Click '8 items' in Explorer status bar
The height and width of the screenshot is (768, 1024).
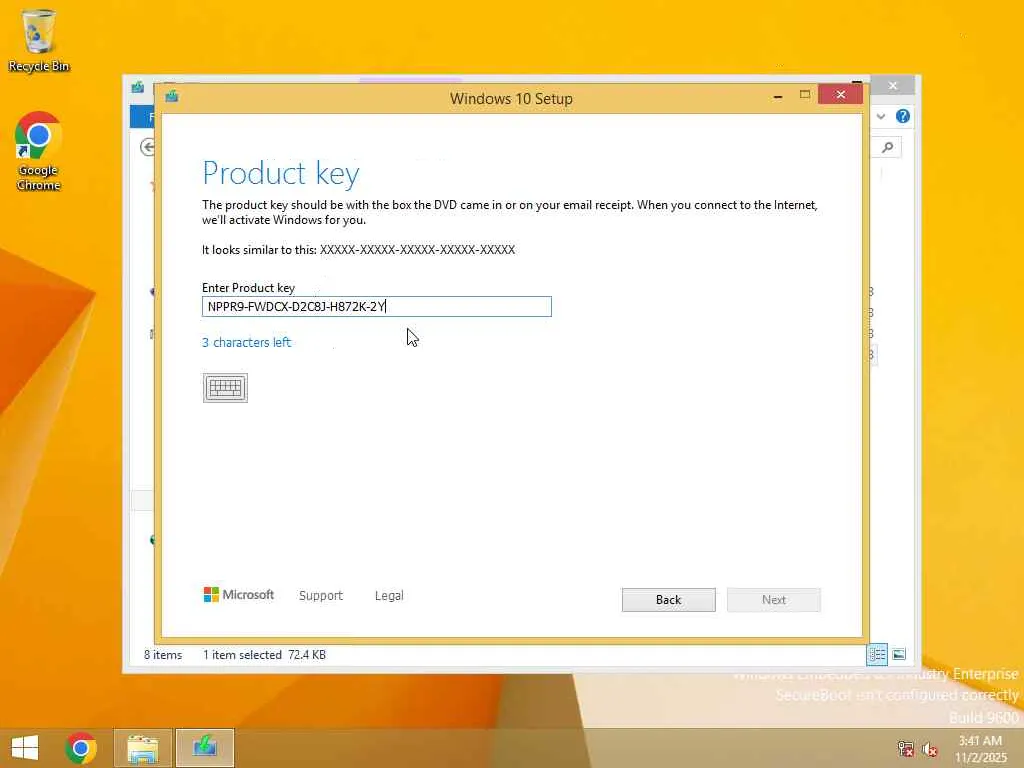pyautogui.click(x=163, y=655)
